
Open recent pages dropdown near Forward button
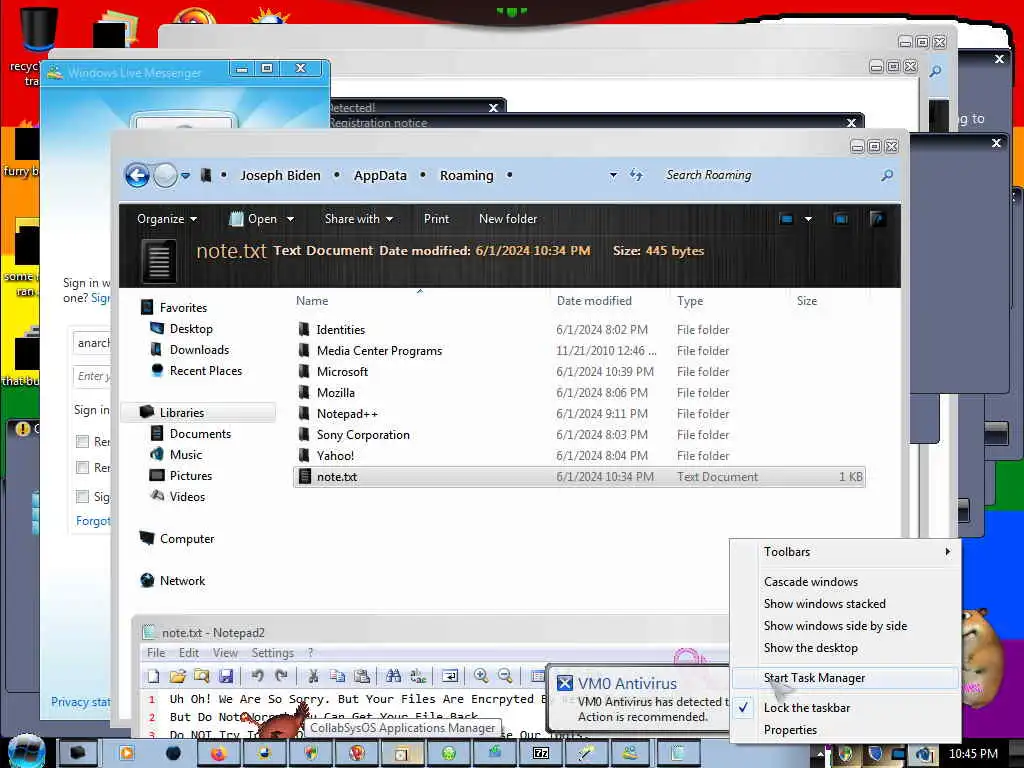click(x=185, y=175)
